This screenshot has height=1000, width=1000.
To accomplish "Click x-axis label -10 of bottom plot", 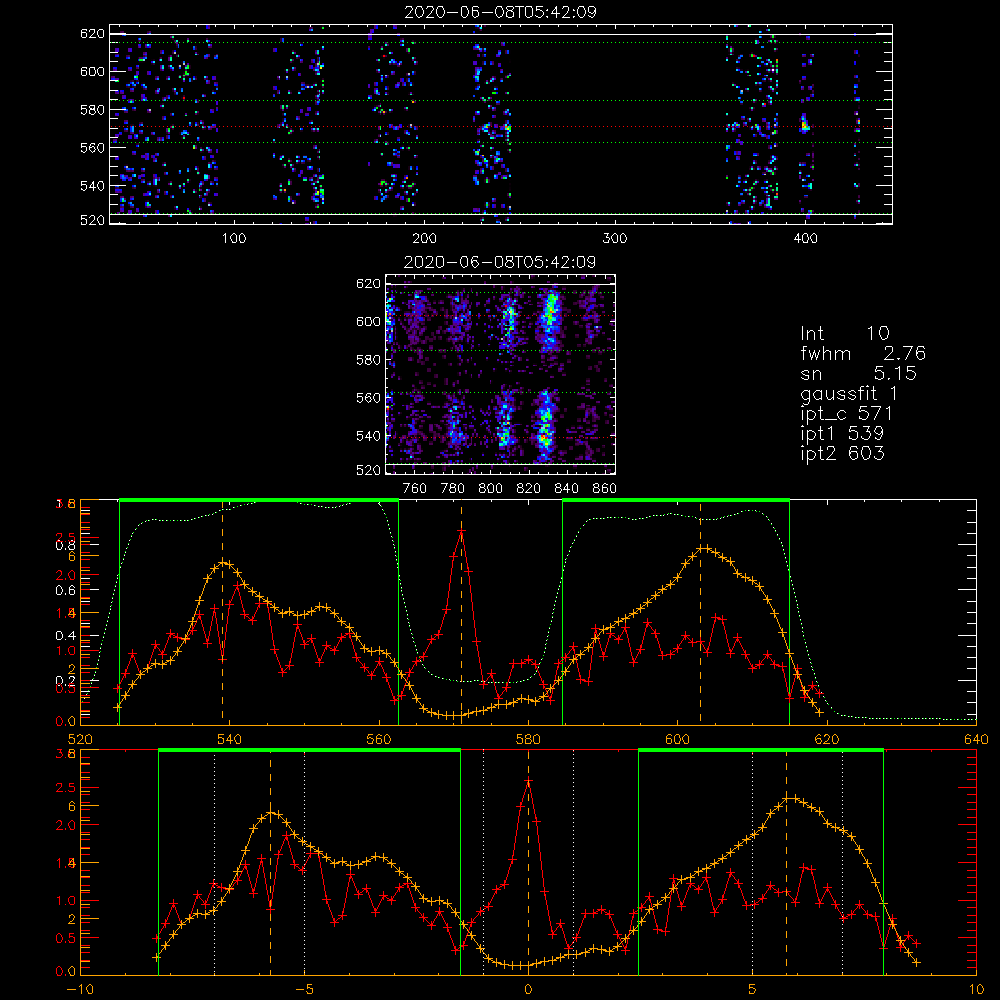I will 80,990.
